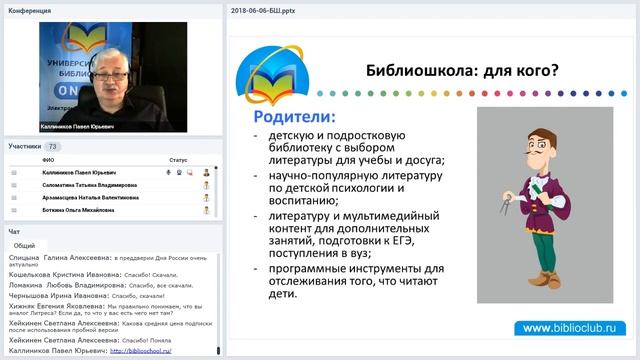Click the cartoon character image on slide
Image resolution: width=640 pixels, height=360 pixels.
coord(545,205)
